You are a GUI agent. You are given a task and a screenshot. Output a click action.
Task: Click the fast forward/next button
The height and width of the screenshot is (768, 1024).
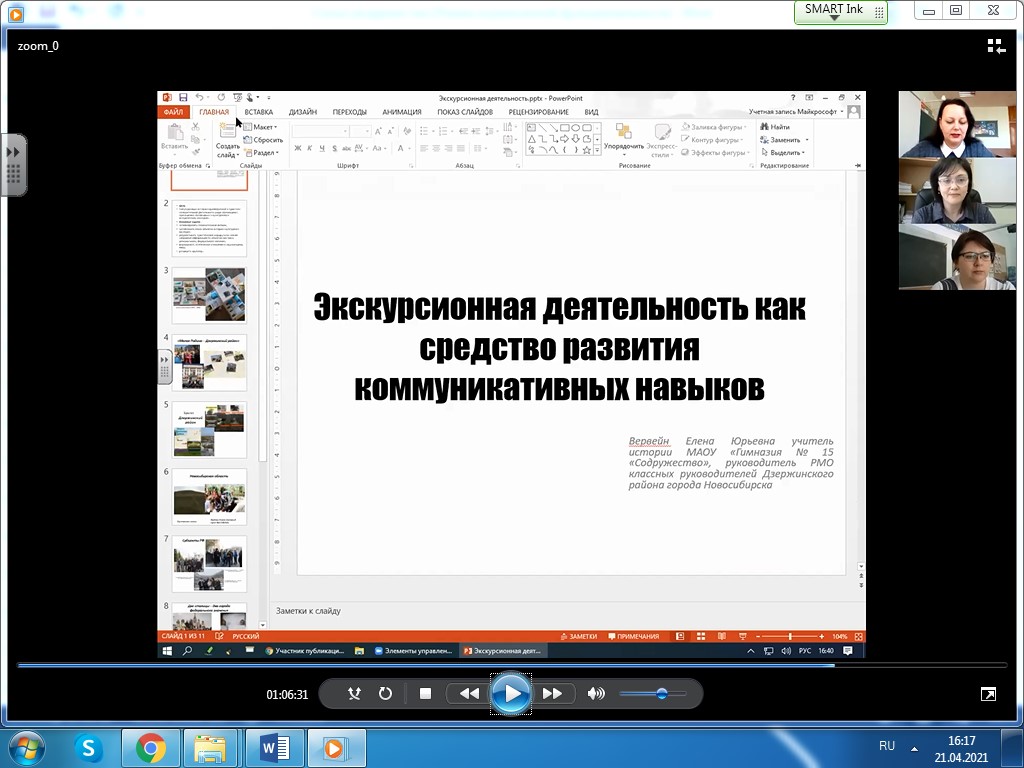coord(552,694)
